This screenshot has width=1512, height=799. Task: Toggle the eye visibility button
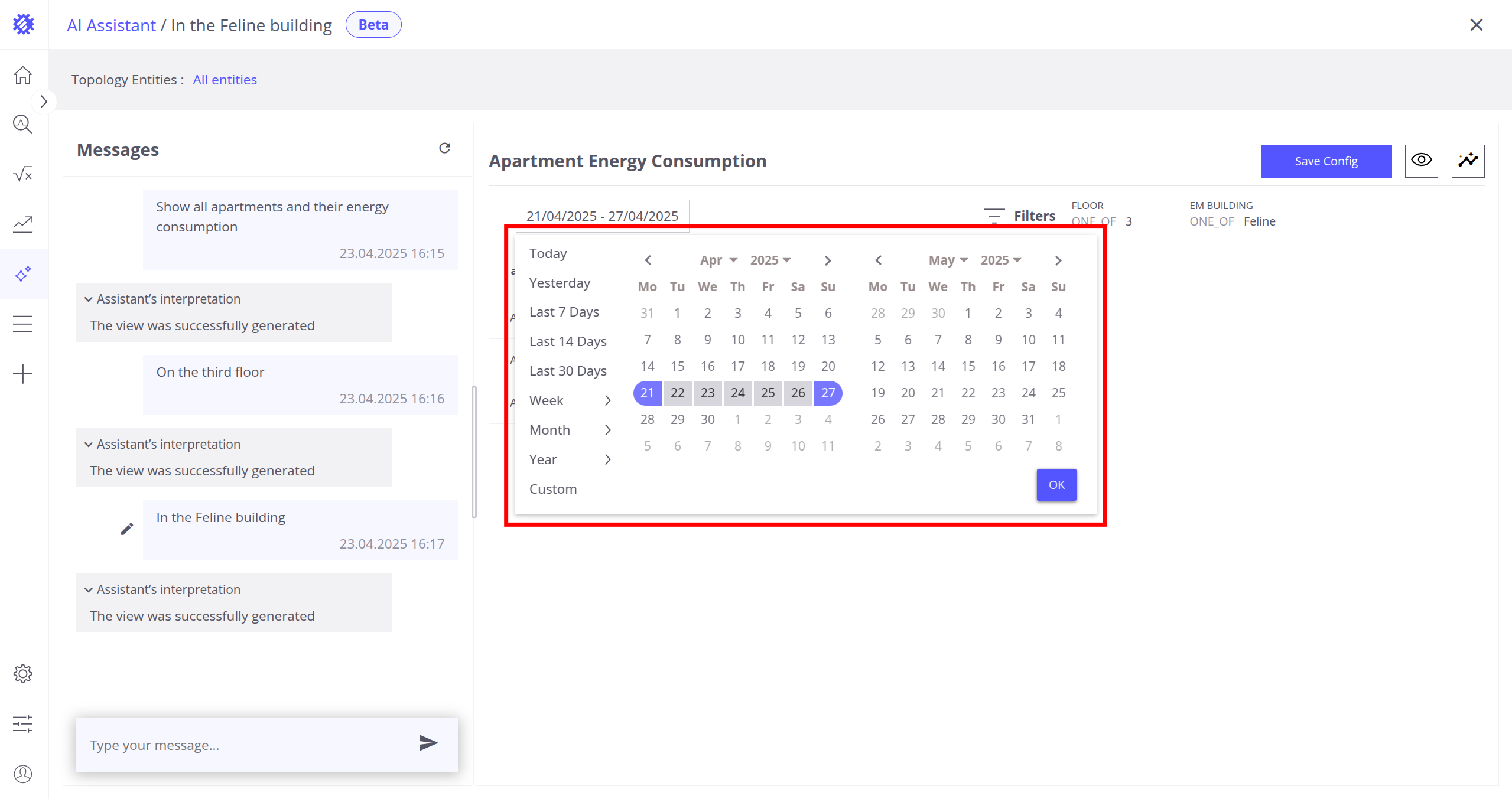[1421, 161]
